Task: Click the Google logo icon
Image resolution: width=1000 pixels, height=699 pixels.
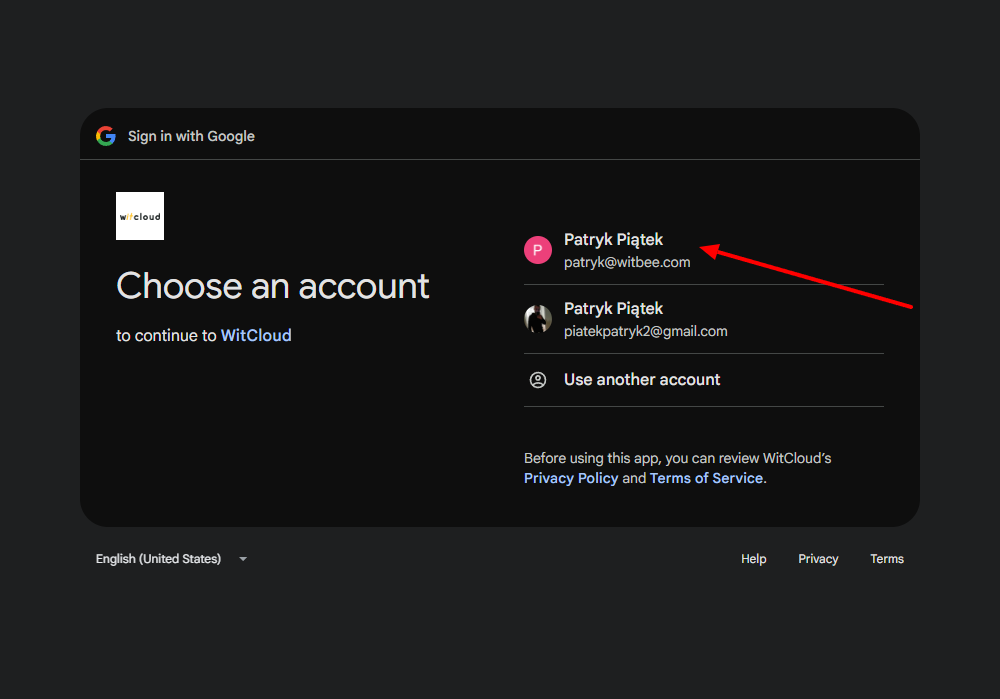Action: tap(106, 136)
